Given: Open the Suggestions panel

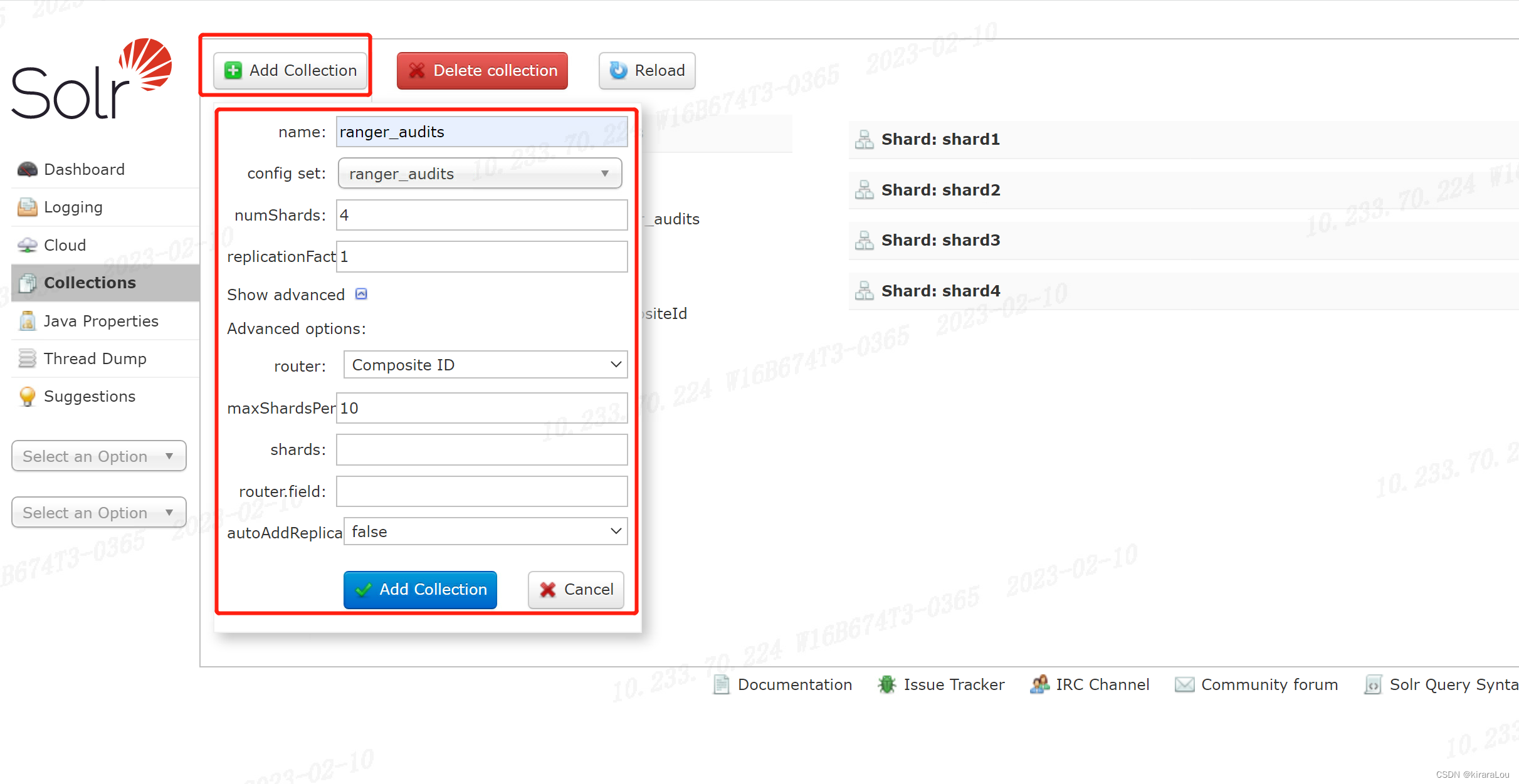Looking at the screenshot, I should (89, 396).
